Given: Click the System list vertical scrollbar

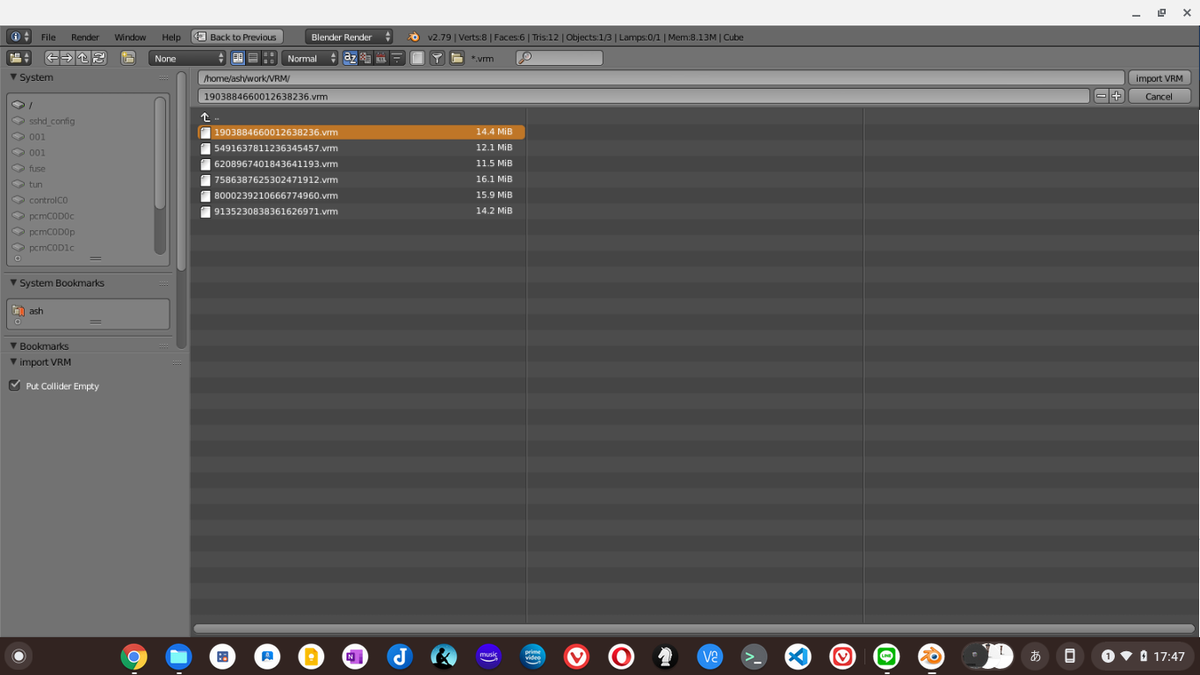Looking at the screenshot, I should point(160,152).
